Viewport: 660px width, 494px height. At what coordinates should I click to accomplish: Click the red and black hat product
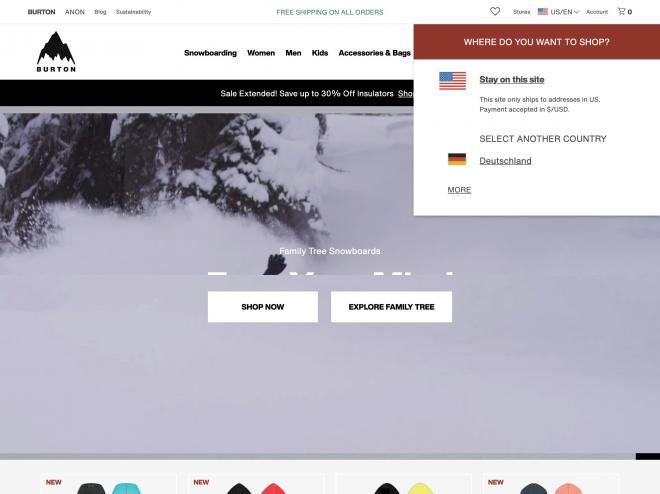pos(256,484)
